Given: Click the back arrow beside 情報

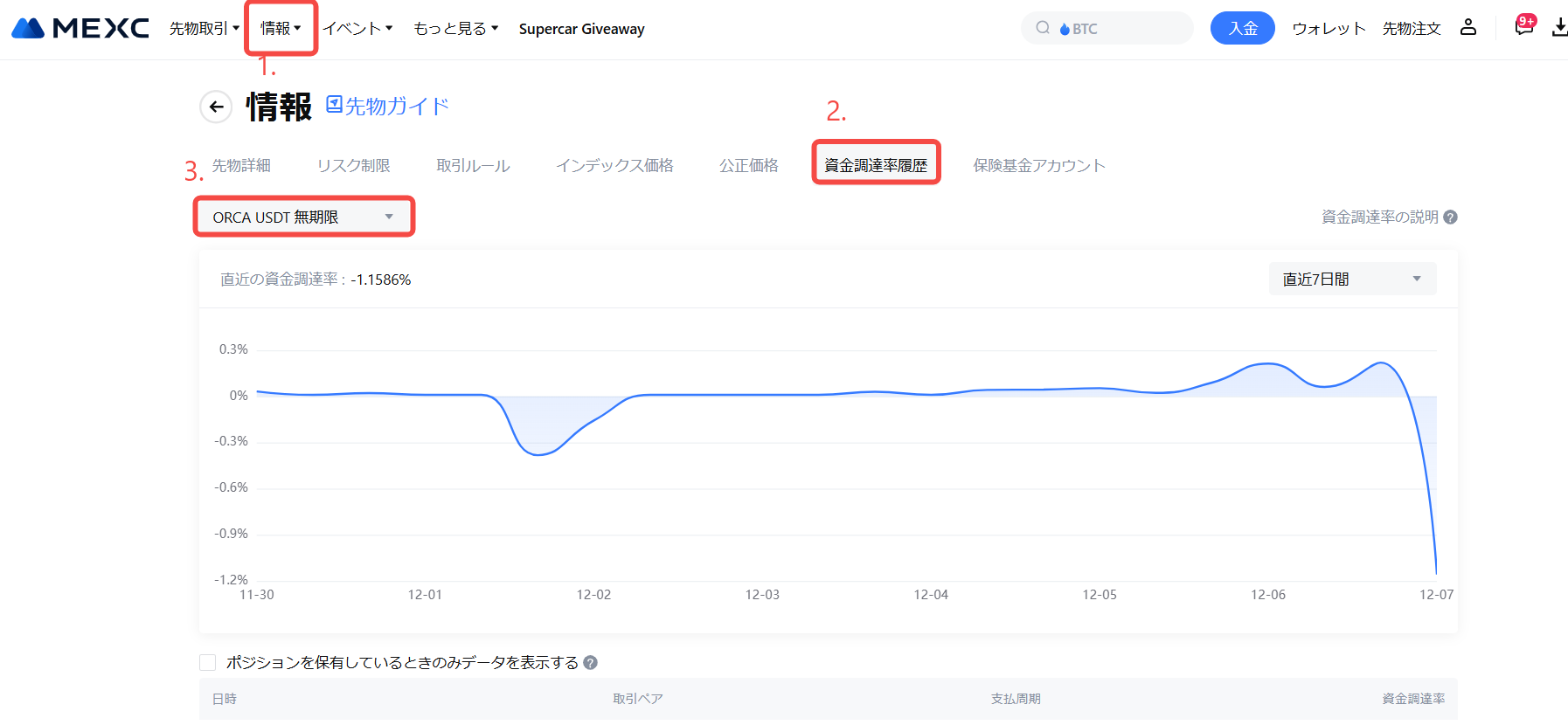Looking at the screenshot, I should pyautogui.click(x=216, y=107).
